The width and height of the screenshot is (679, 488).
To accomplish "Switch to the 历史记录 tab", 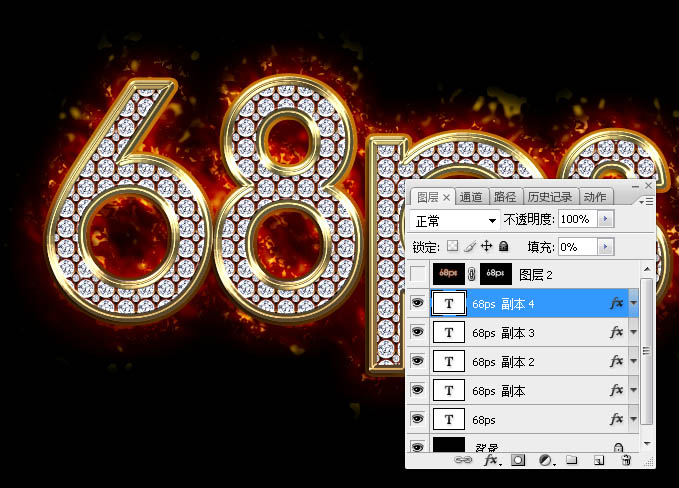I will point(550,198).
